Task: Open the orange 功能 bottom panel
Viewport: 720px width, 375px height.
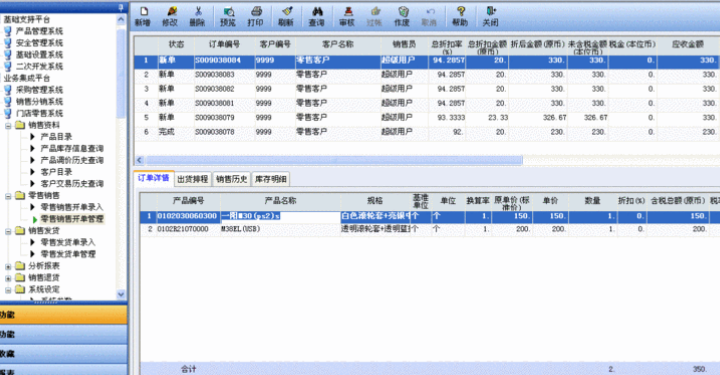Action: (x=63, y=315)
